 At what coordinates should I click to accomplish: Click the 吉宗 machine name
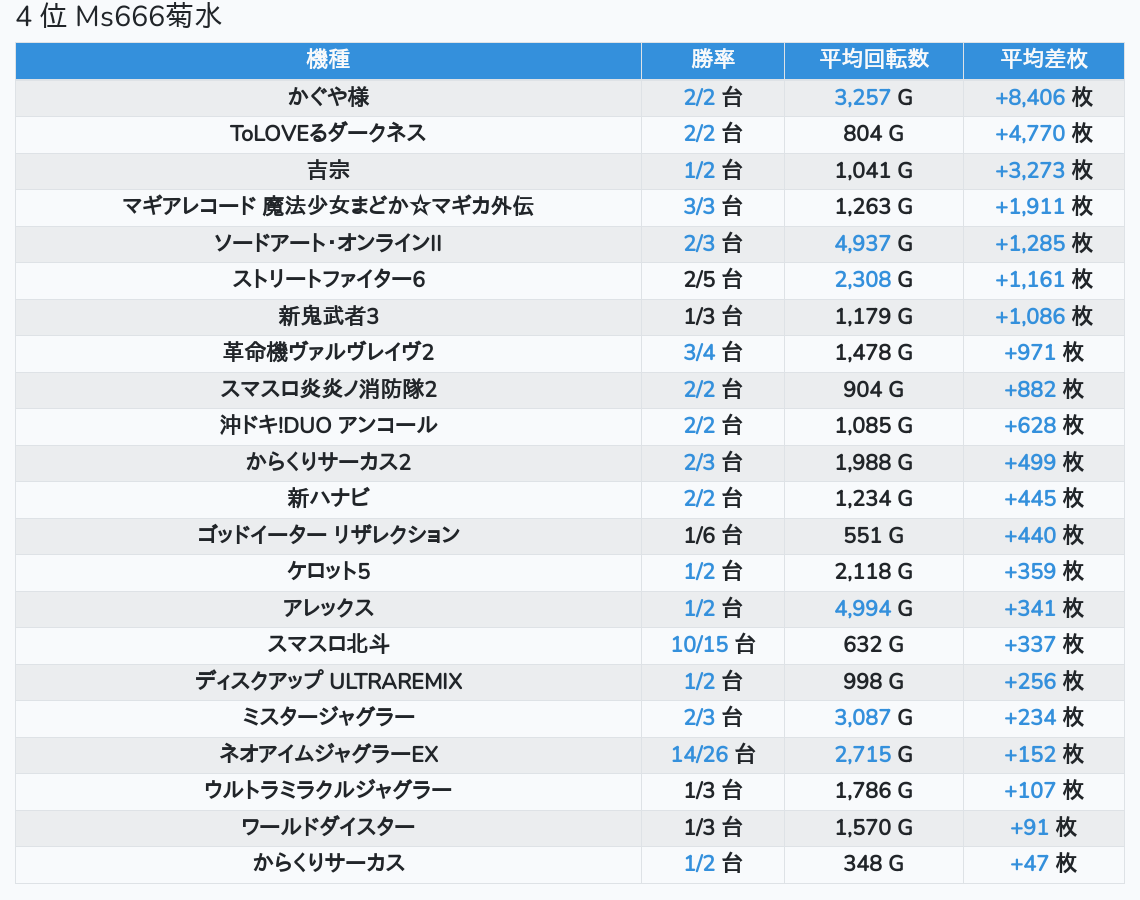pyautogui.click(x=328, y=170)
